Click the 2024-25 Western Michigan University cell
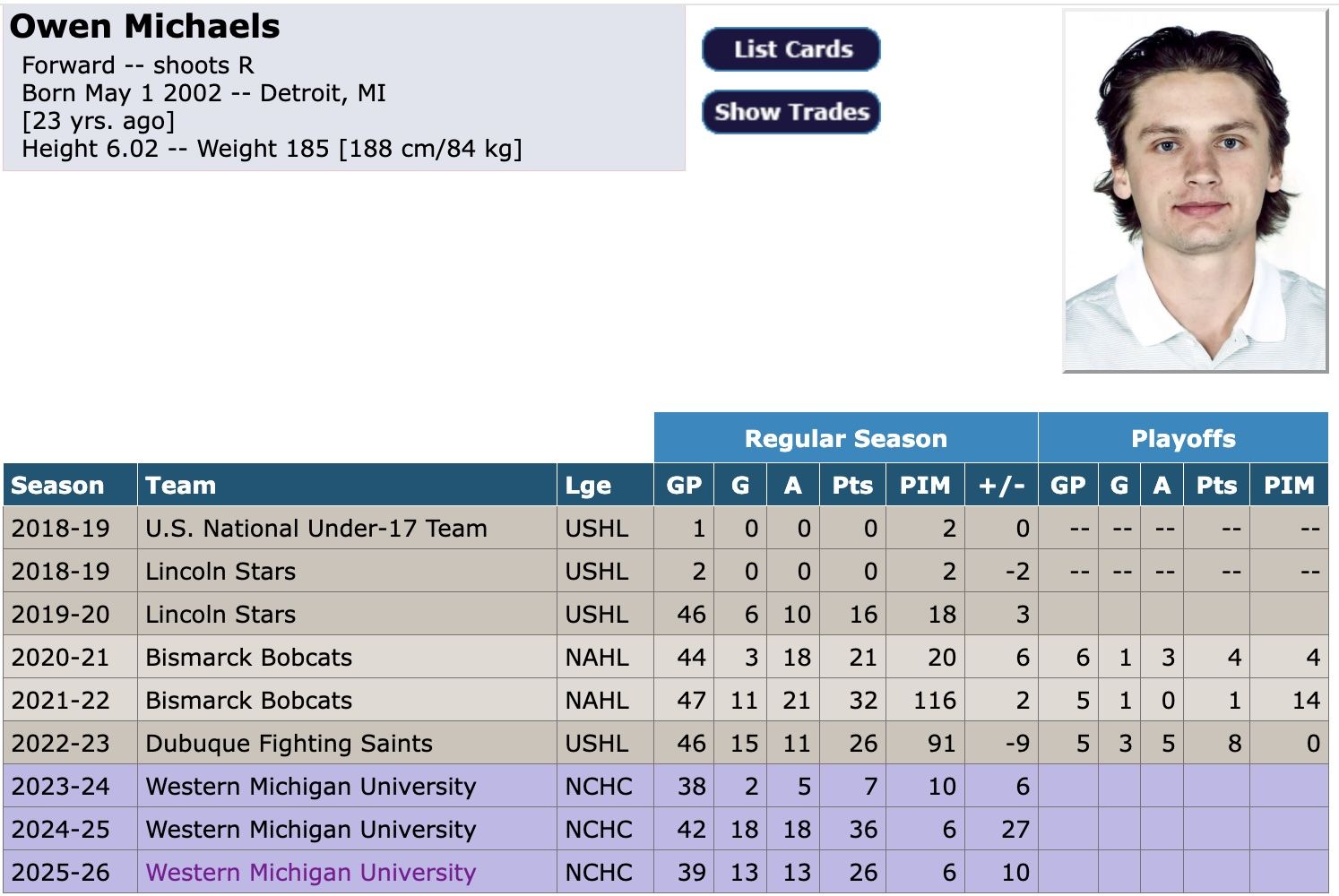The width and height of the screenshot is (1339, 896). pos(311,830)
